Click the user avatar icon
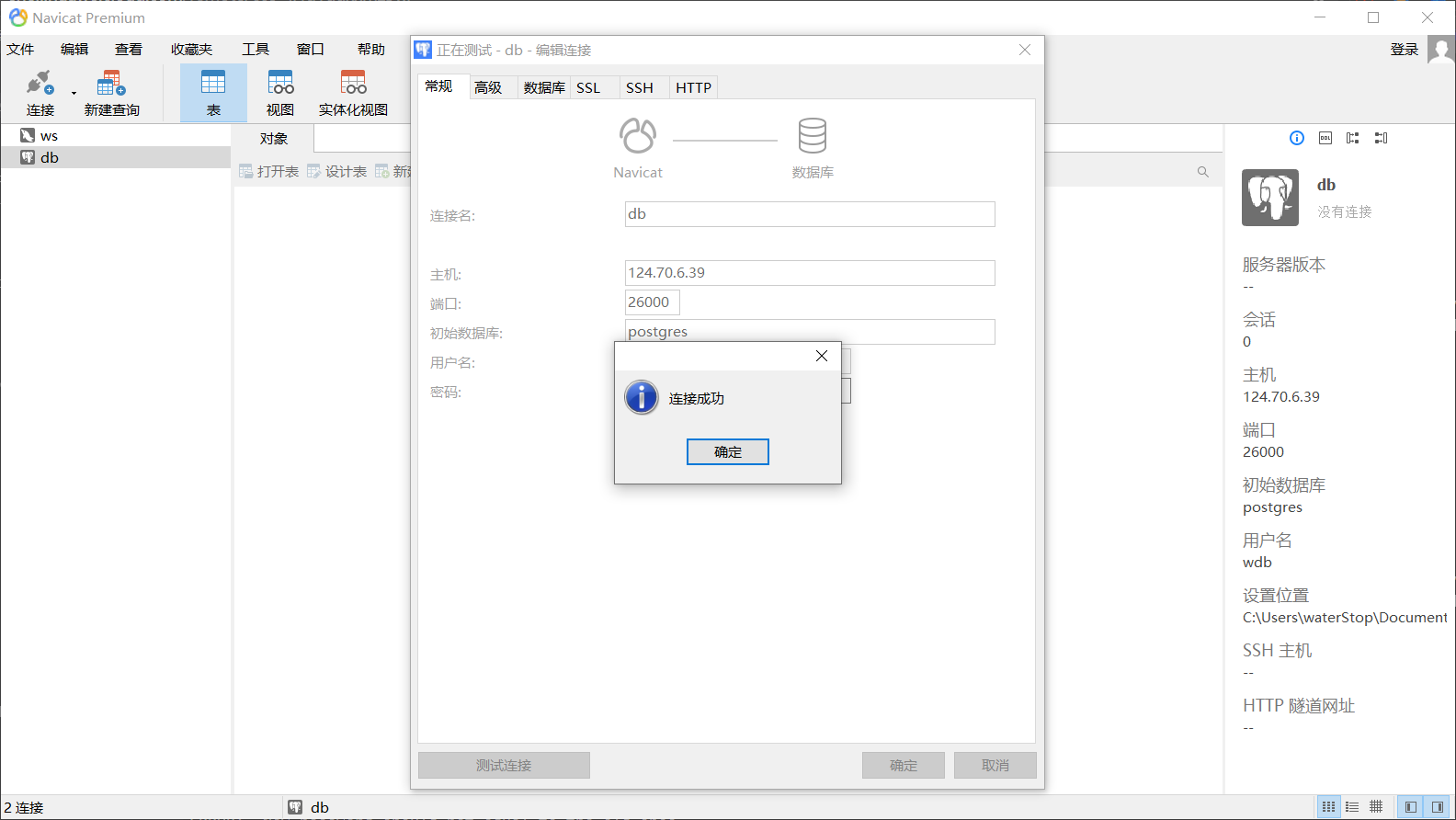This screenshot has width=1456, height=820. point(1441,50)
